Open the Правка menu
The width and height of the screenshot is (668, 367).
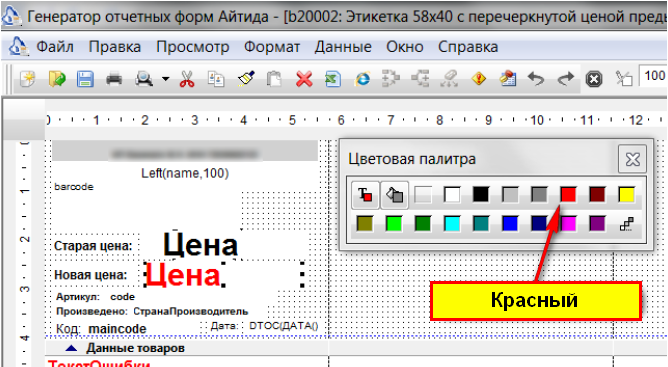coord(115,47)
